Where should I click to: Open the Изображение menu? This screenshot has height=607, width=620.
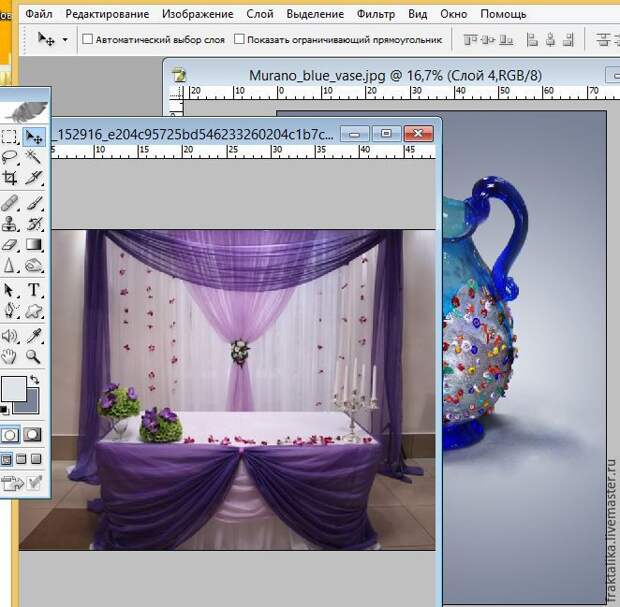coord(198,14)
